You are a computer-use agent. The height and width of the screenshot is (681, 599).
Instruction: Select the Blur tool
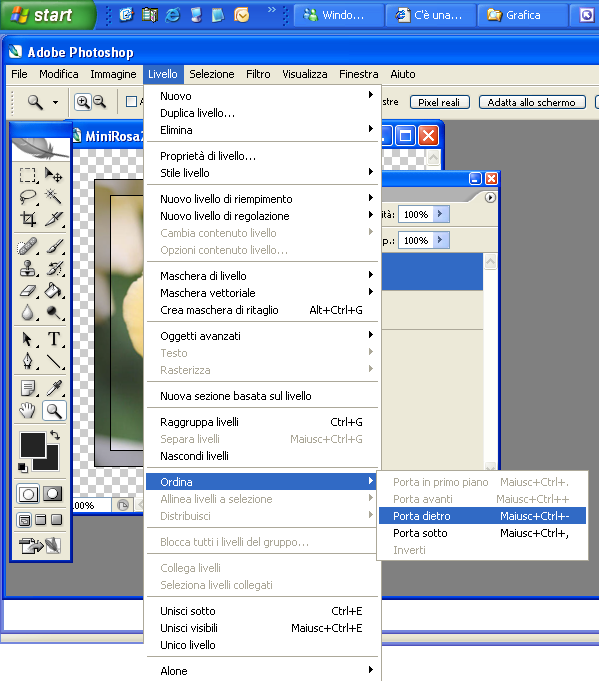click(x=28, y=312)
